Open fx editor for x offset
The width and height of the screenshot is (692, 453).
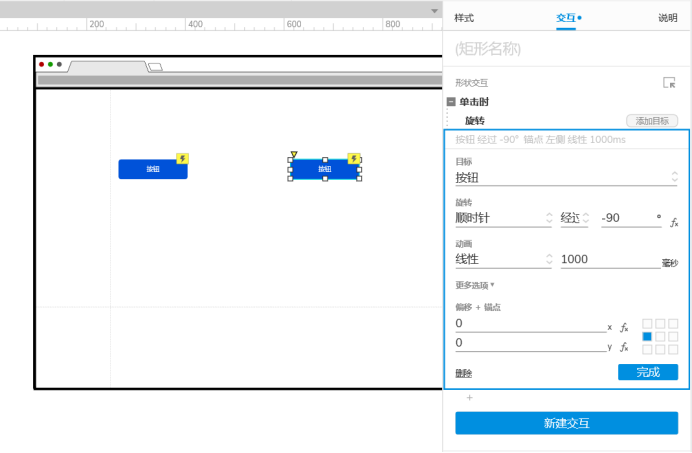[624, 328]
